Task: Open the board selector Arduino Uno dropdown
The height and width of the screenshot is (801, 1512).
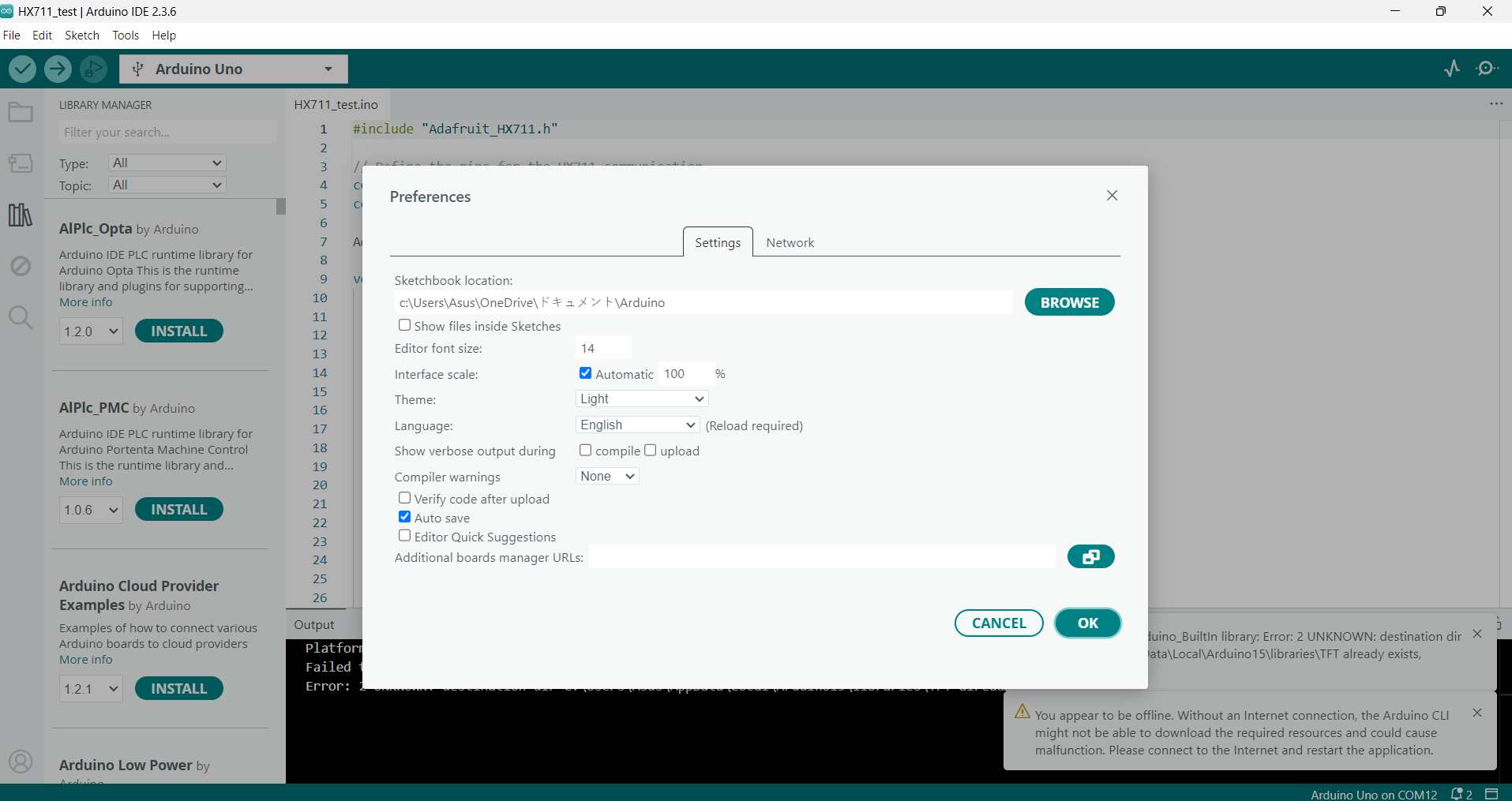Action: (x=234, y=69)
